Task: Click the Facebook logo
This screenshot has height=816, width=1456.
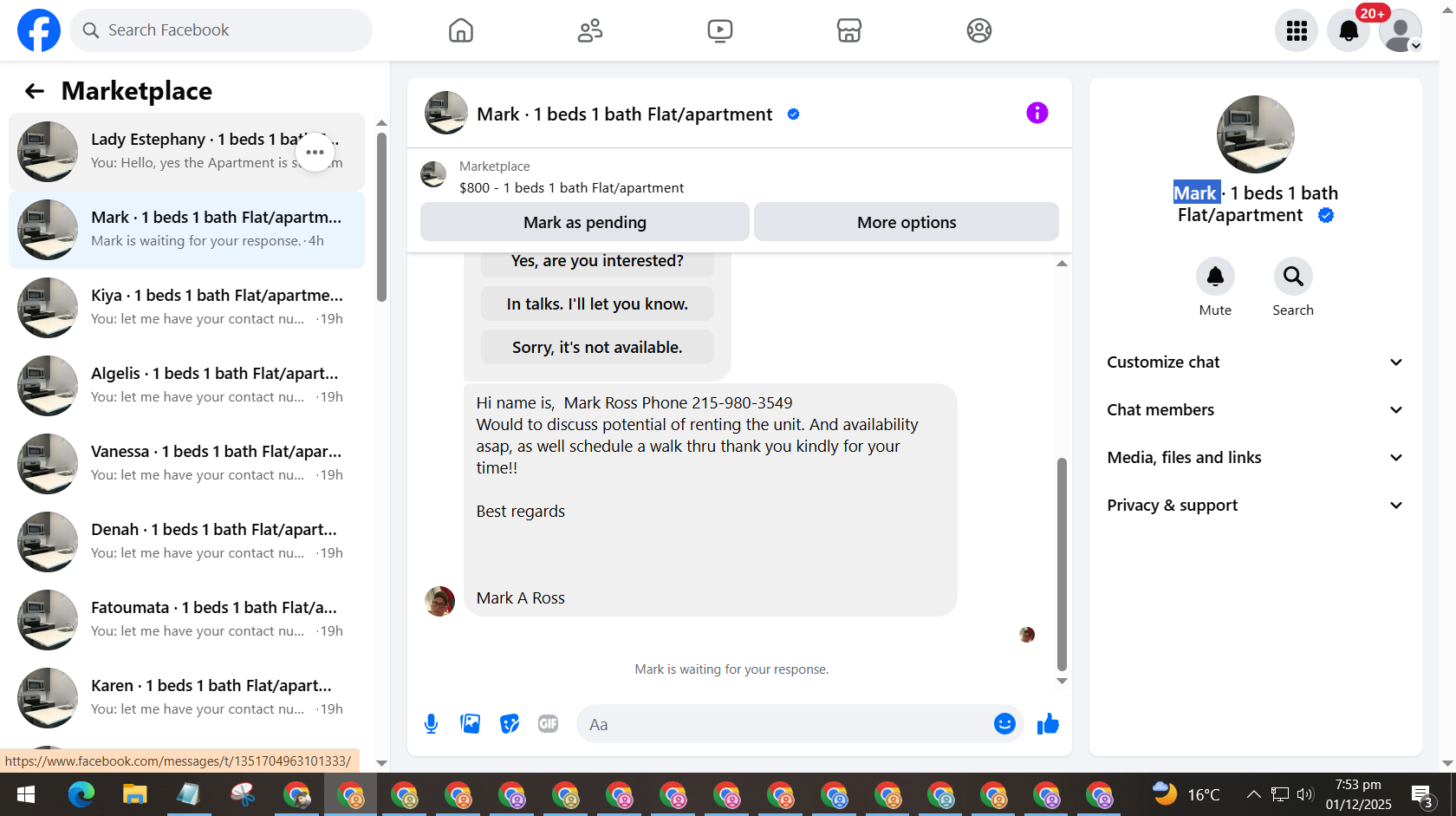Action: (39, 30)
